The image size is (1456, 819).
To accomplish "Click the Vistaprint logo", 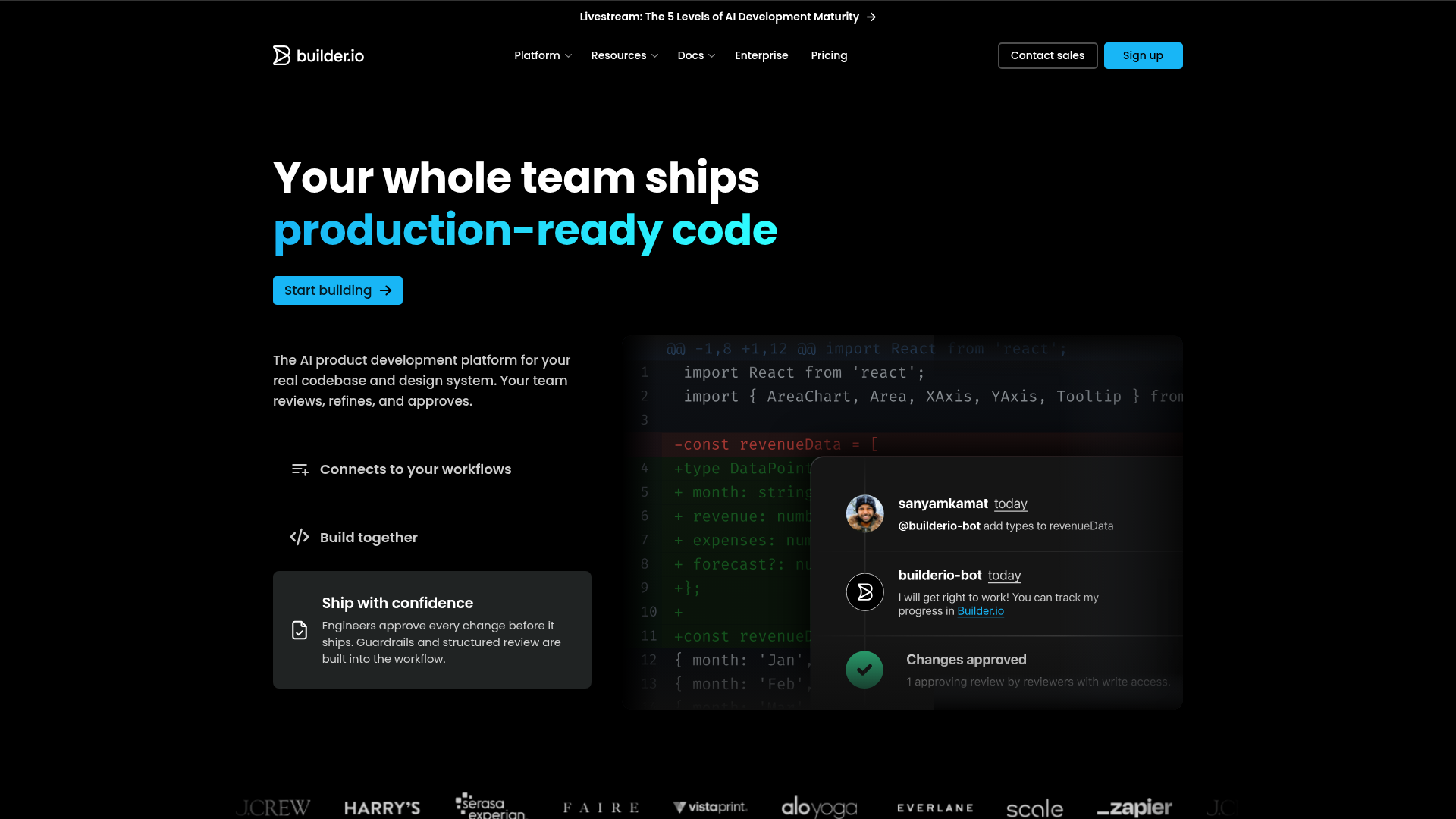I will click(x=710, y=807).
